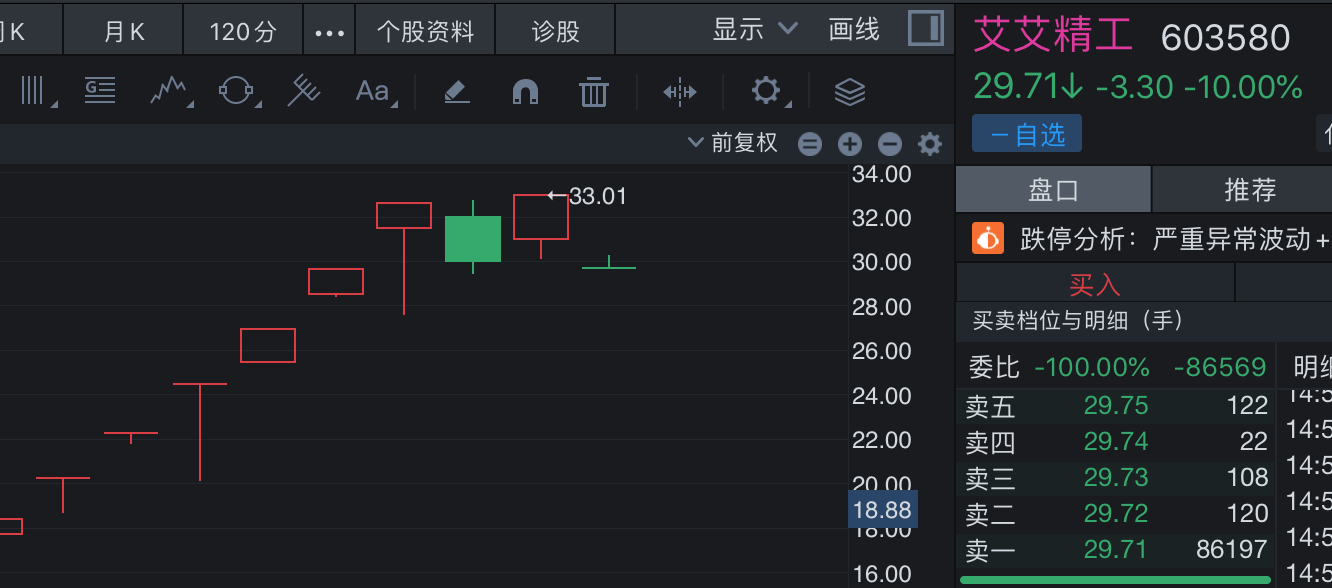Expand the 显示 dropdown
This screenshot has height=588, width=1332.
point(754,29)
